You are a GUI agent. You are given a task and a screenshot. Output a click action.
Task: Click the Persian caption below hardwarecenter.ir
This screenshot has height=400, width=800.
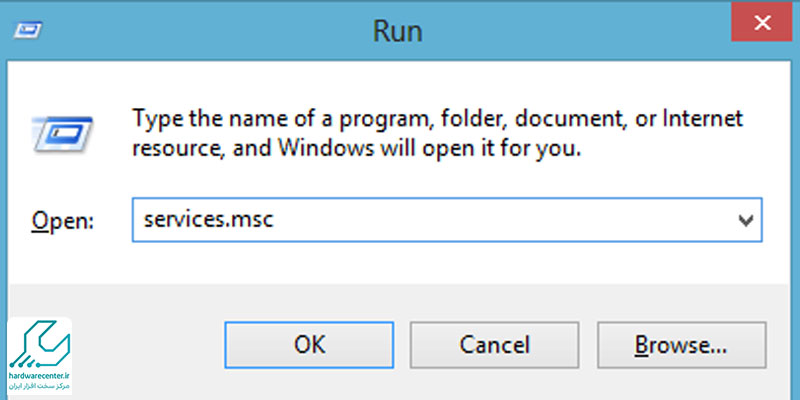[x=40, y=387]
